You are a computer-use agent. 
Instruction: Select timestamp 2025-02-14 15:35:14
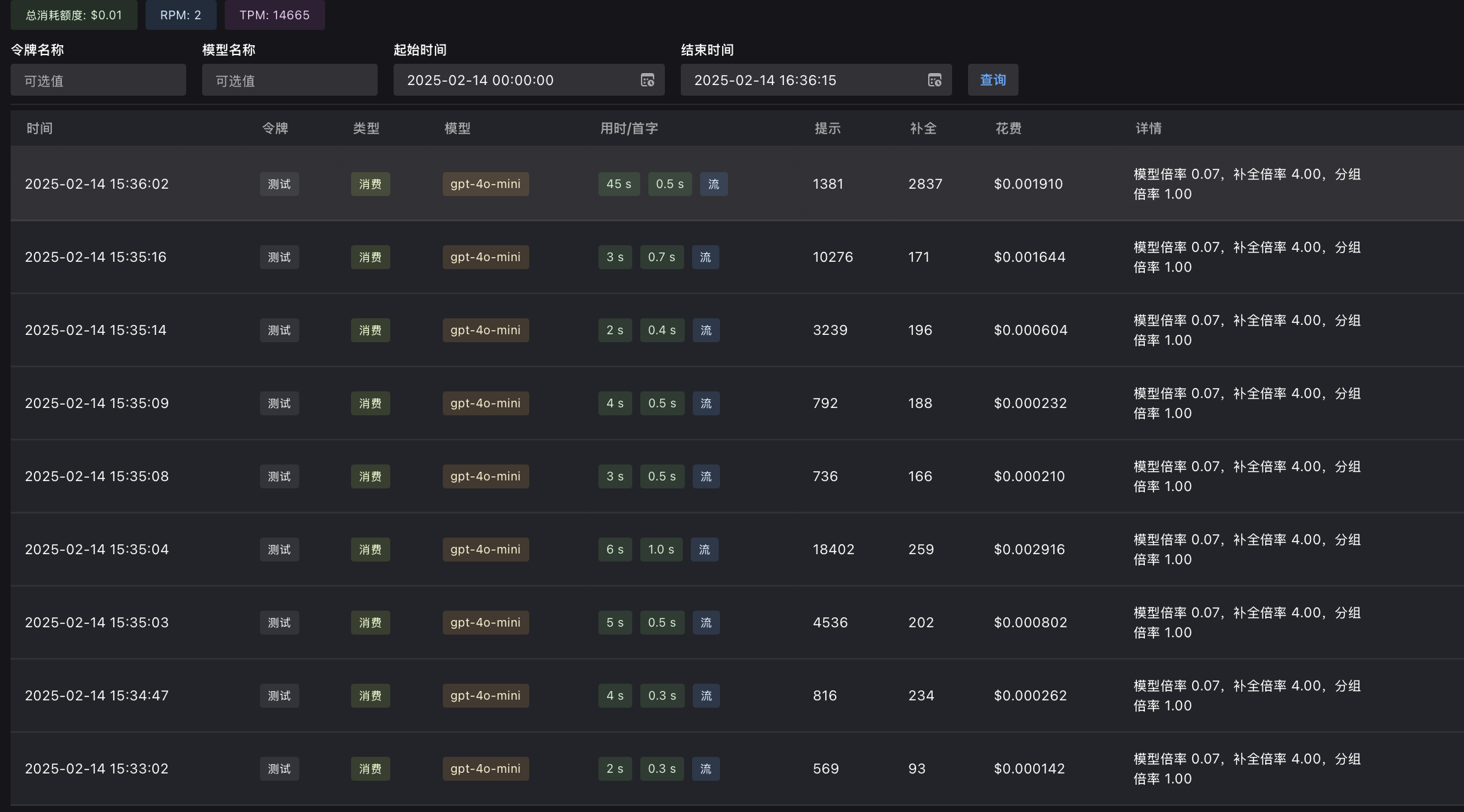click(96, 330)
